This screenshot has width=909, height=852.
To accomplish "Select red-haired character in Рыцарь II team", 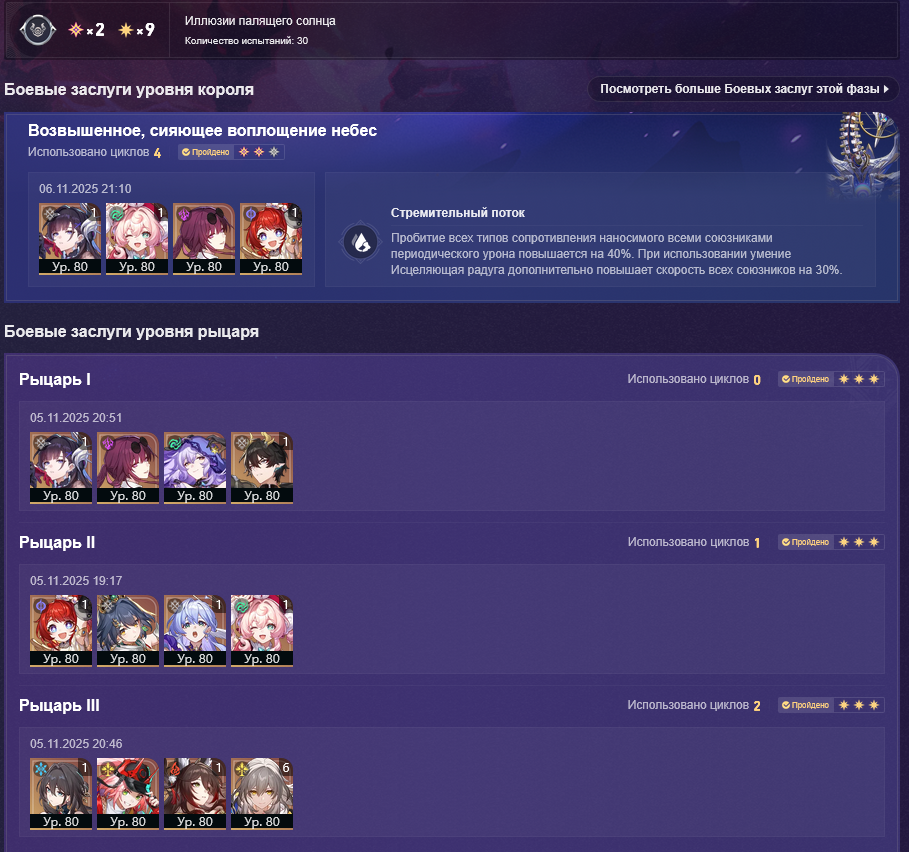I will coord(61,630).
